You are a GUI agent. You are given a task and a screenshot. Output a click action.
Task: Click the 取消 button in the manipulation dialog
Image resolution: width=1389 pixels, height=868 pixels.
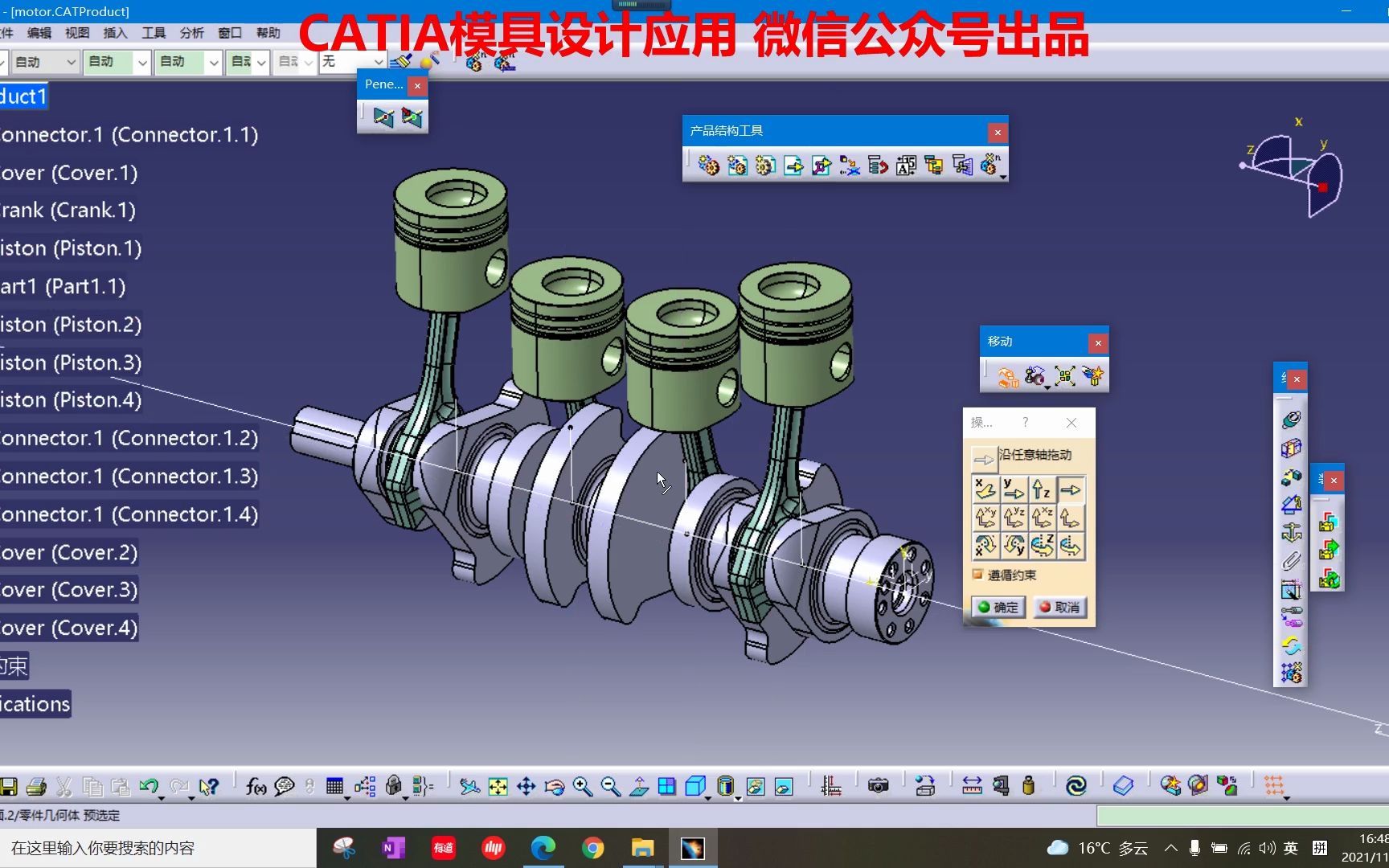pos(1059,607)
